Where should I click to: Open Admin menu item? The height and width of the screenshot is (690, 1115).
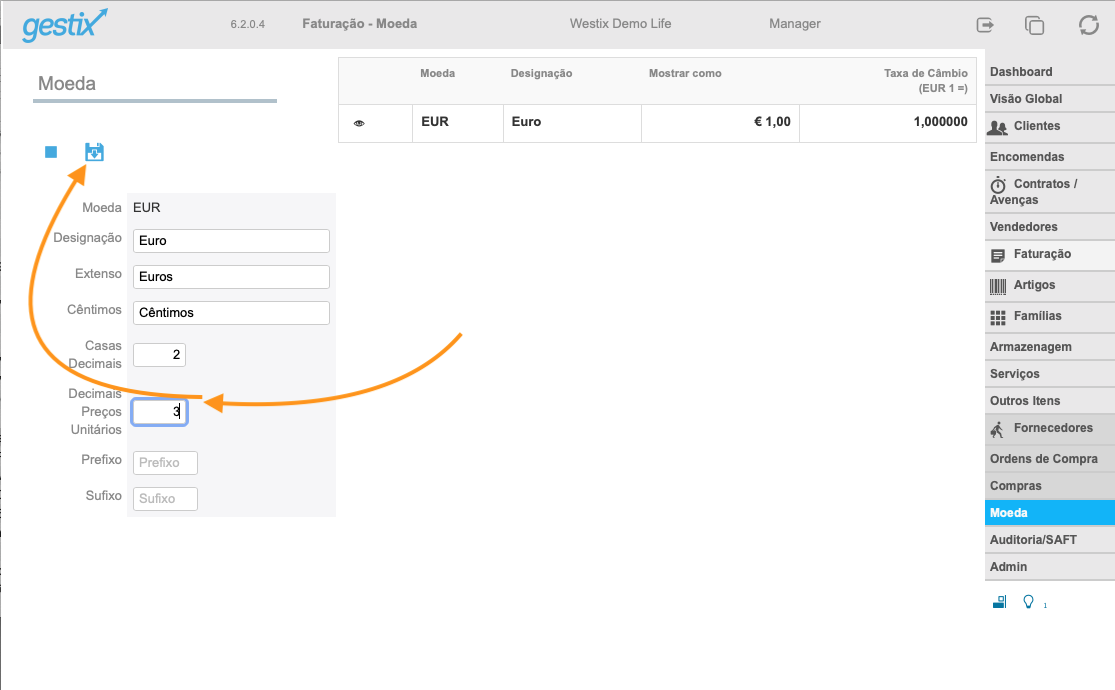pos(1050,567)
